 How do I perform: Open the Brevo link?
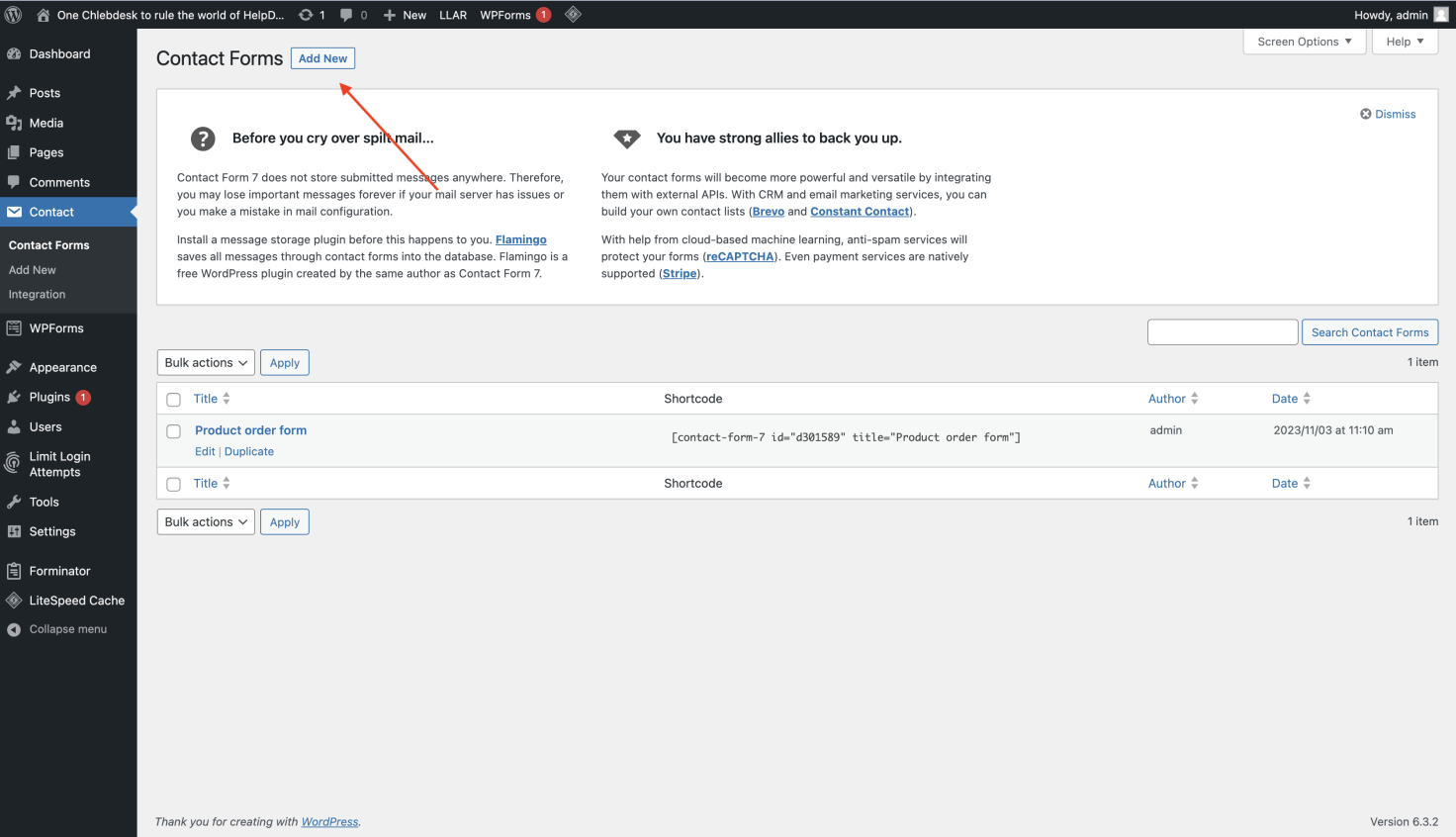coord(769,212)
